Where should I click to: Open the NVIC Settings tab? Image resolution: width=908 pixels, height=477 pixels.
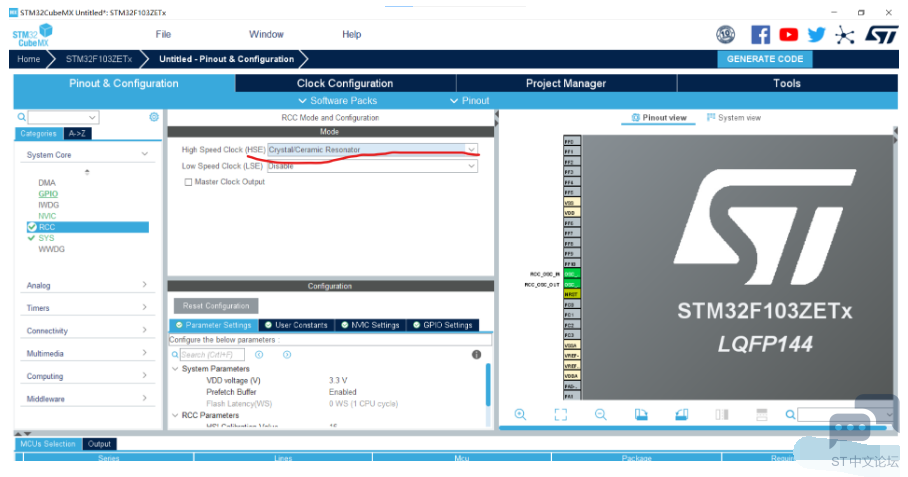[x=371, y=325]
